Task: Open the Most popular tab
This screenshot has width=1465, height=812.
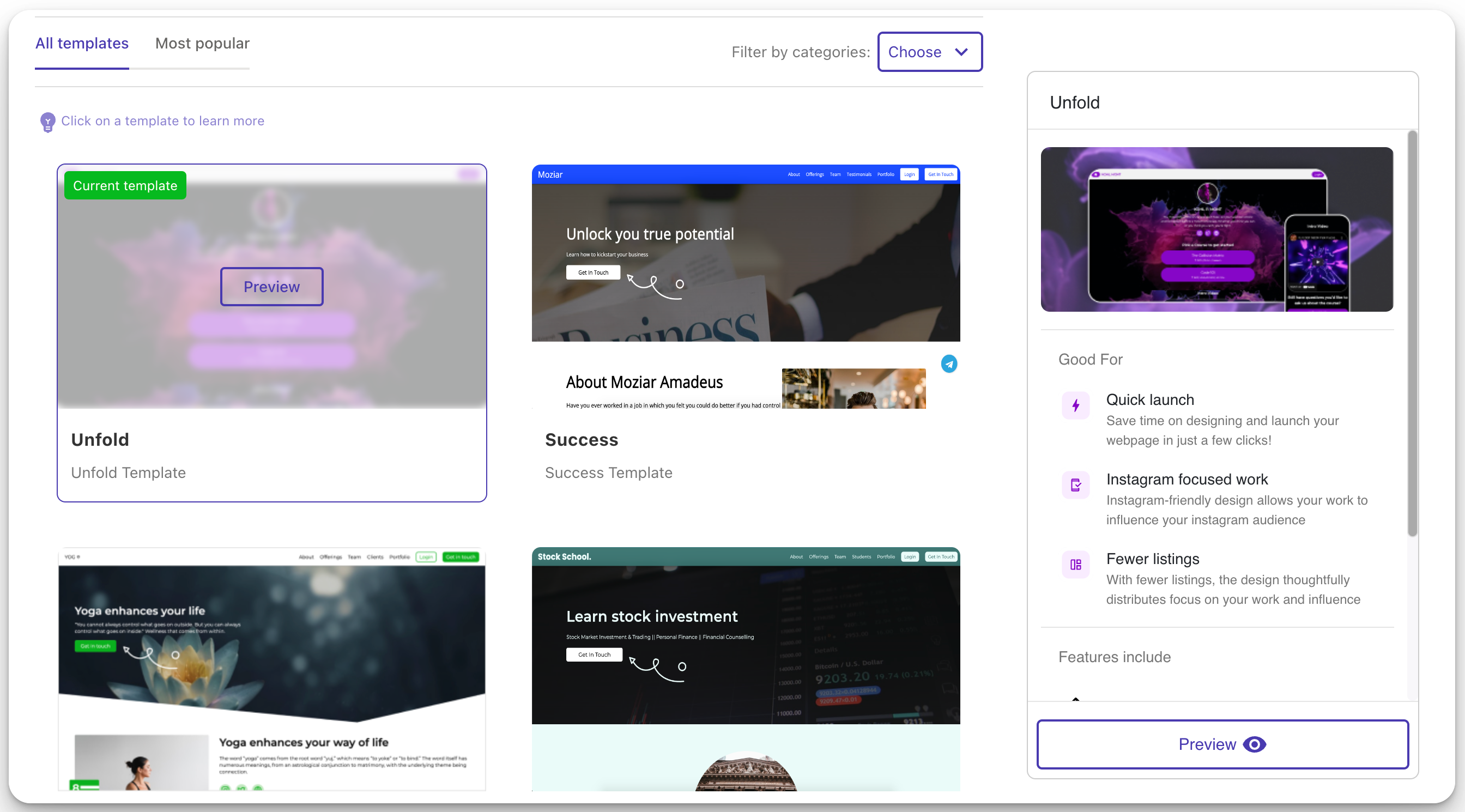Action: pyautogui.click(x=202, y=43)
